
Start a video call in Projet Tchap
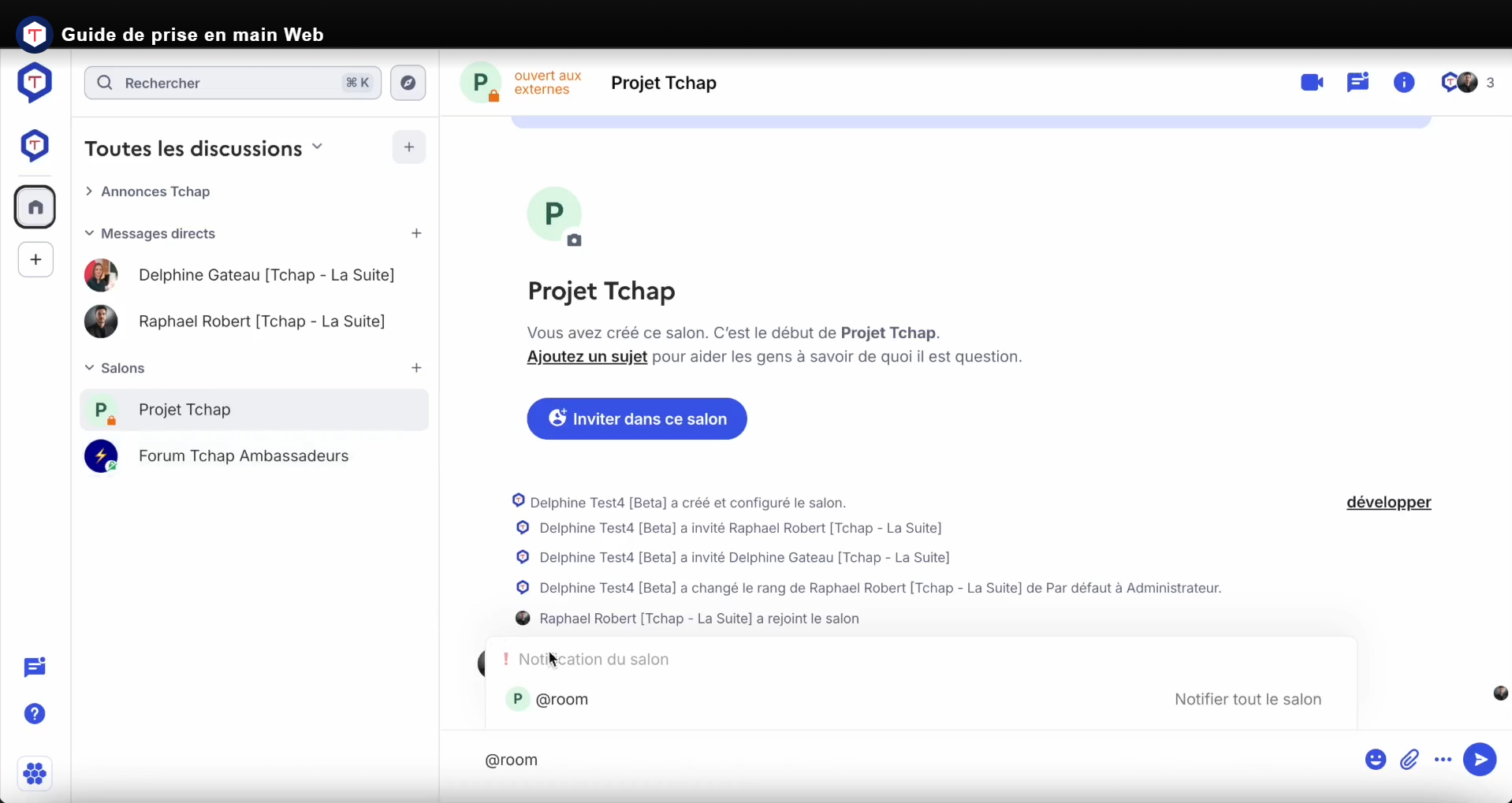(x=1312, y=83)
